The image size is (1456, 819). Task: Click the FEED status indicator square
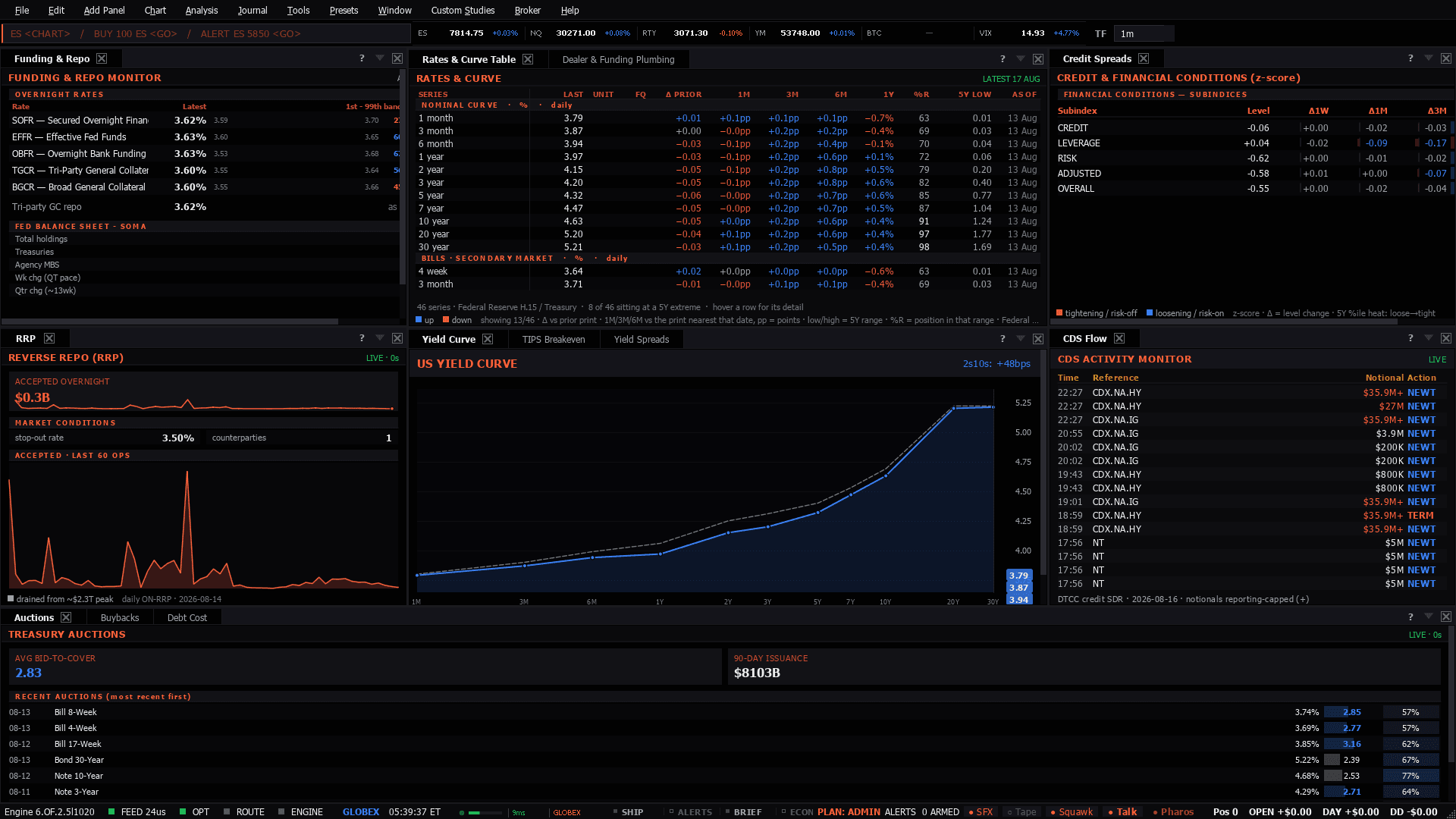coord(111,811)
